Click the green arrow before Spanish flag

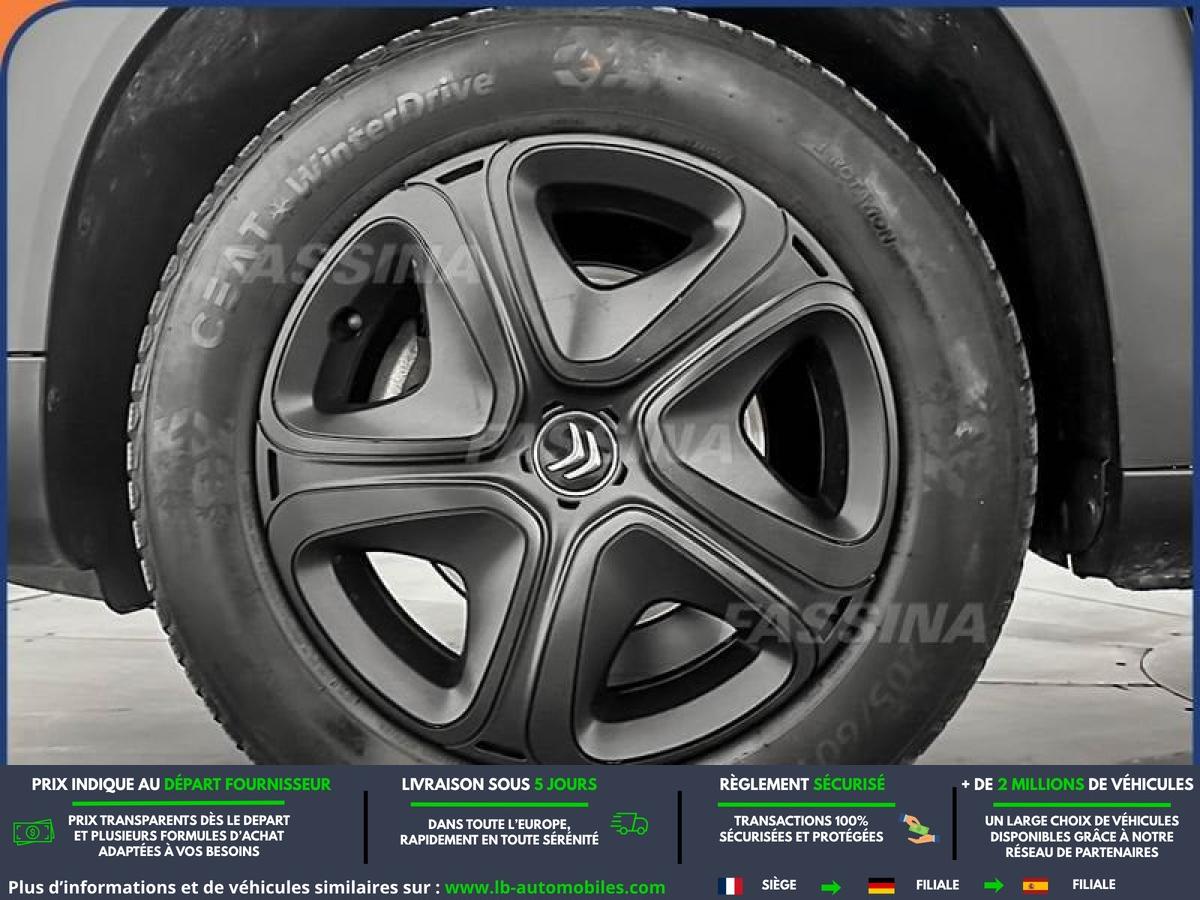[x=994, y=886]
